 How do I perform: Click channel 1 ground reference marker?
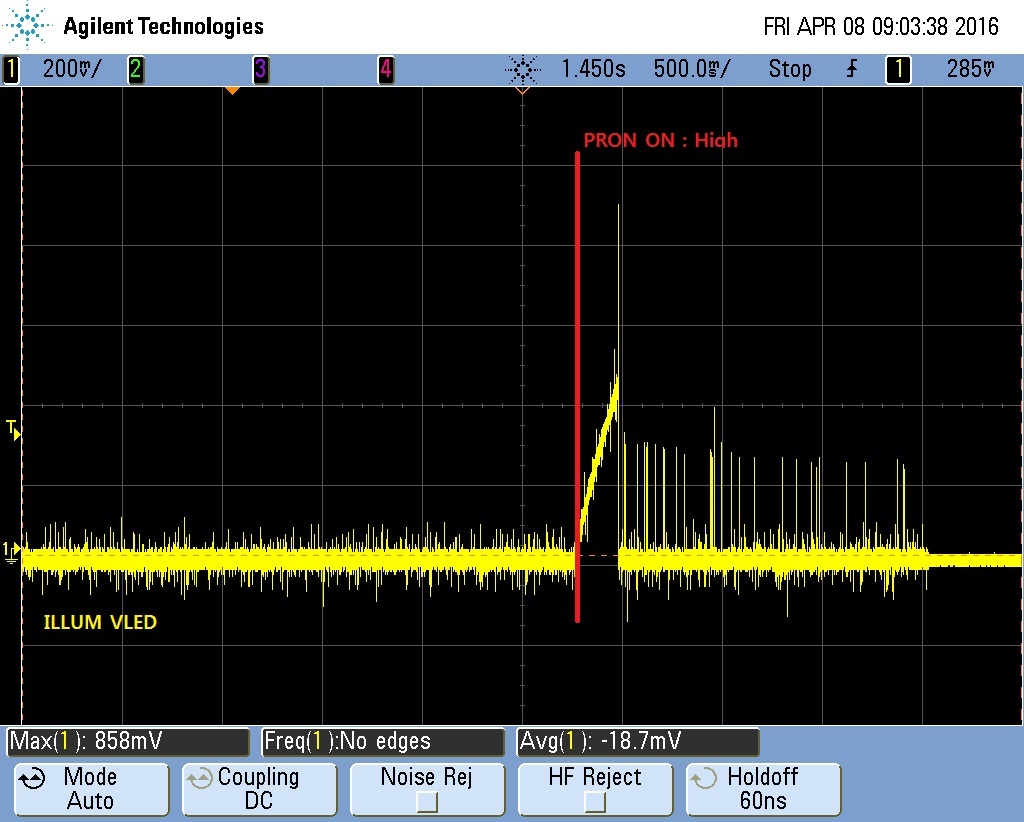click(x=11, y=552)
